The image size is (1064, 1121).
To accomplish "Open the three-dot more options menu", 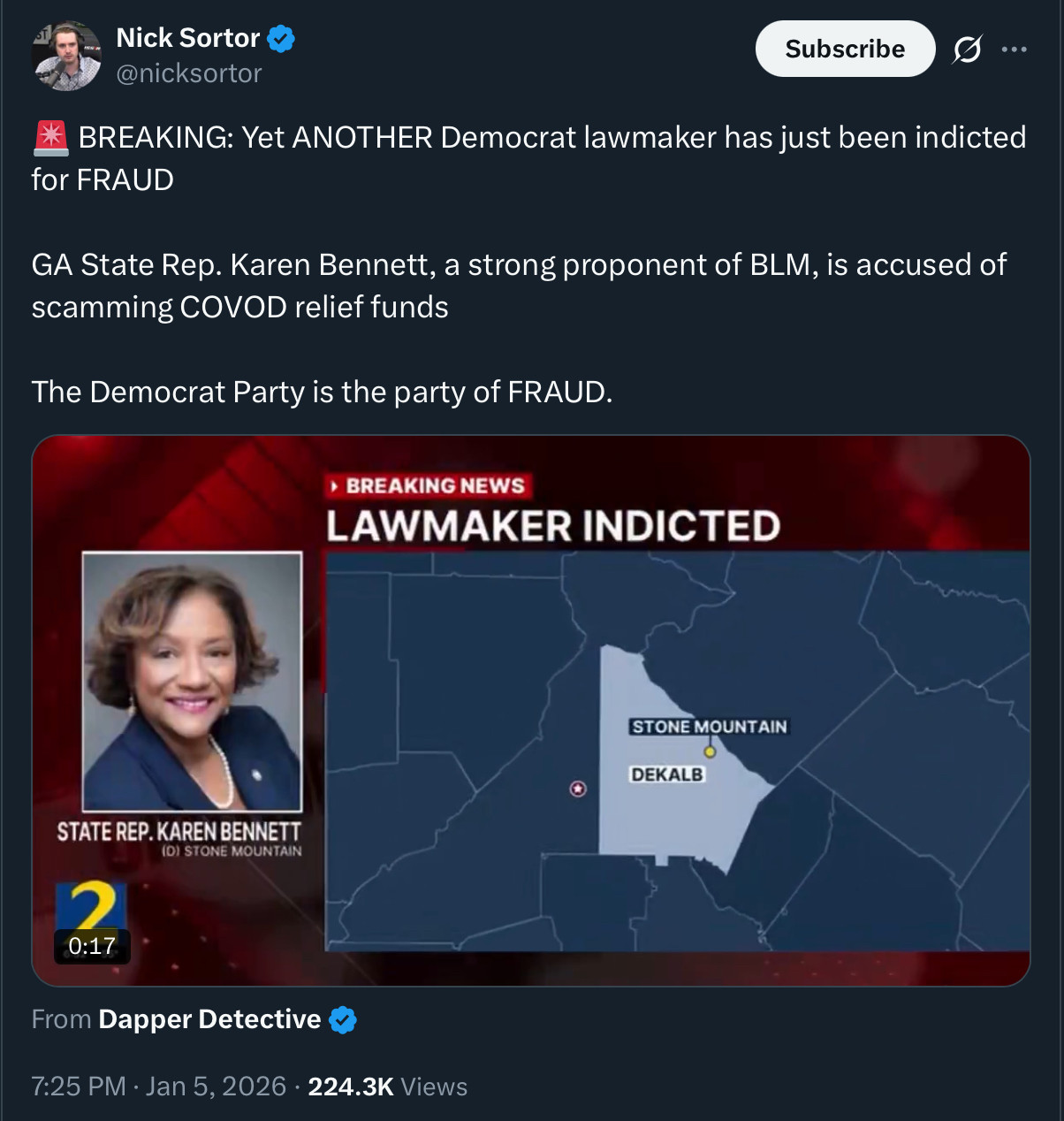I will (1014, 50).
